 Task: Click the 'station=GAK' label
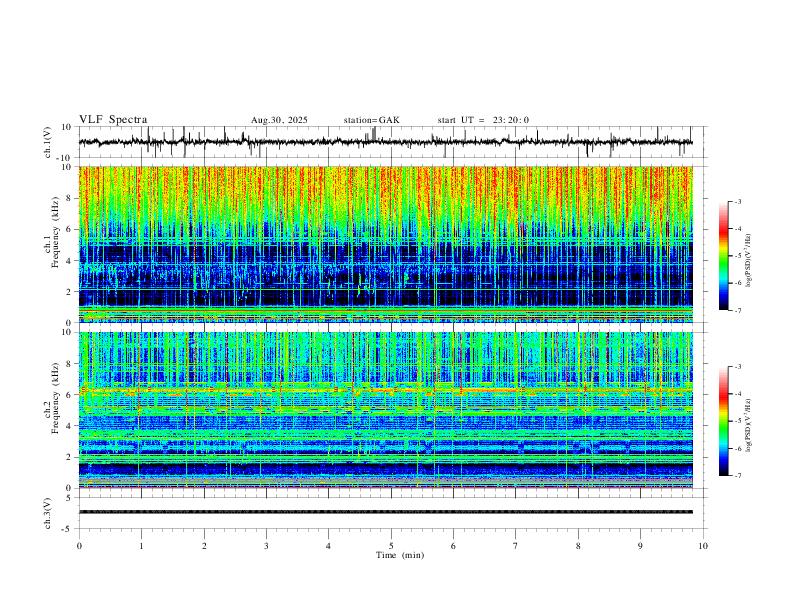[371, 120]
